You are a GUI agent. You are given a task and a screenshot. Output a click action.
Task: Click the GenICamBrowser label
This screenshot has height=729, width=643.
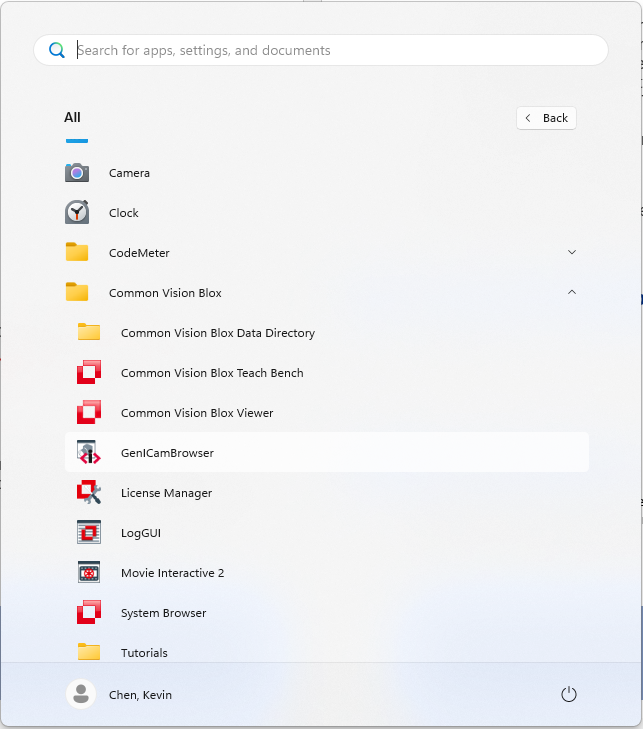tap(167, 453)
